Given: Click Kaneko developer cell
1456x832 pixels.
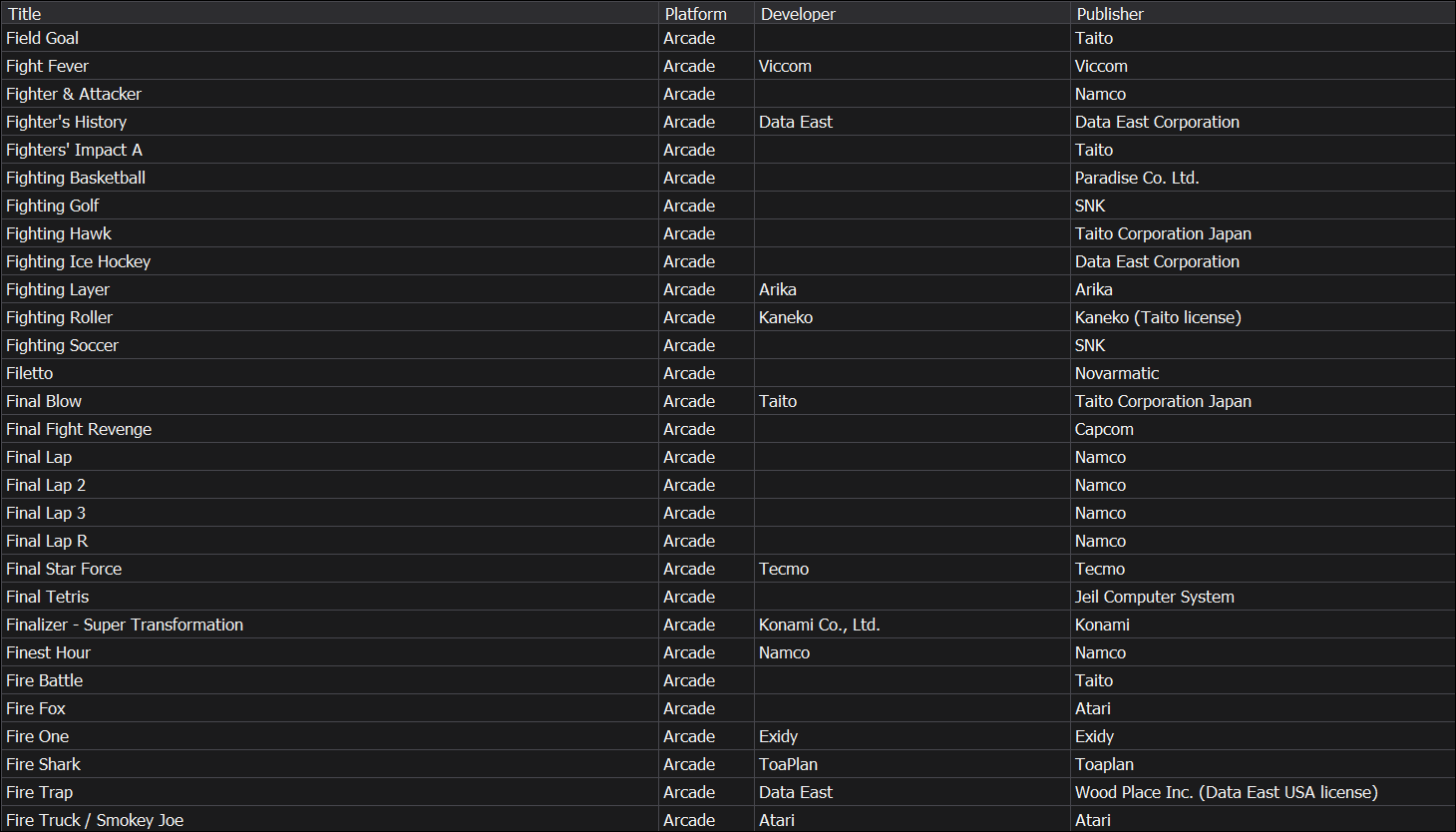Looking at the screenshot, I should (x=786, y=317).
